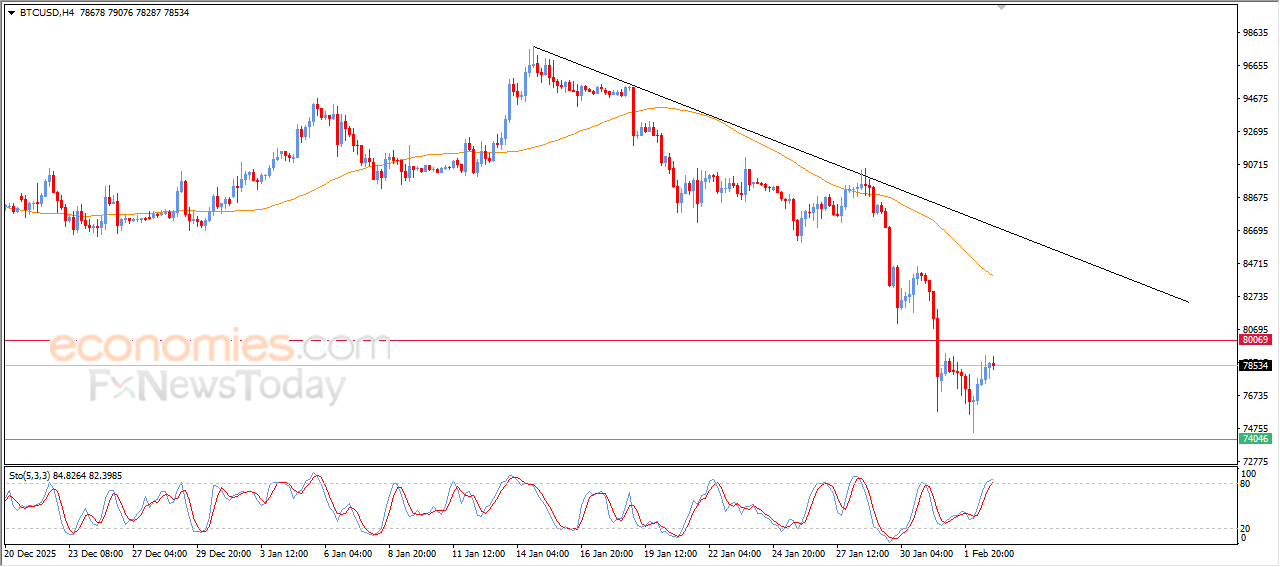This screenshot has height=567, width=1280.
Task: Click the stochastic 100 level label
Action: (x=1247, y=473)
